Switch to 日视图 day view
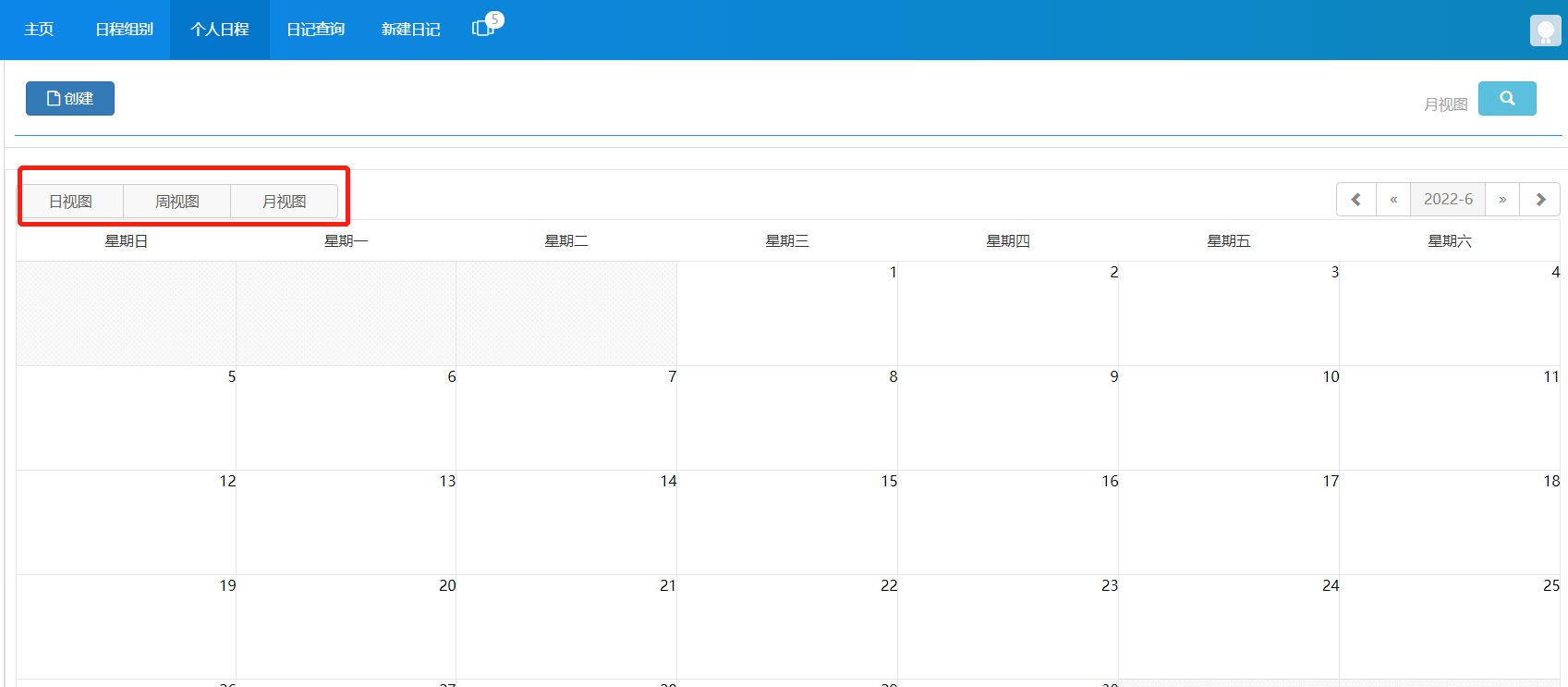This screenshot has height=687, width=1568. point(71,202)
